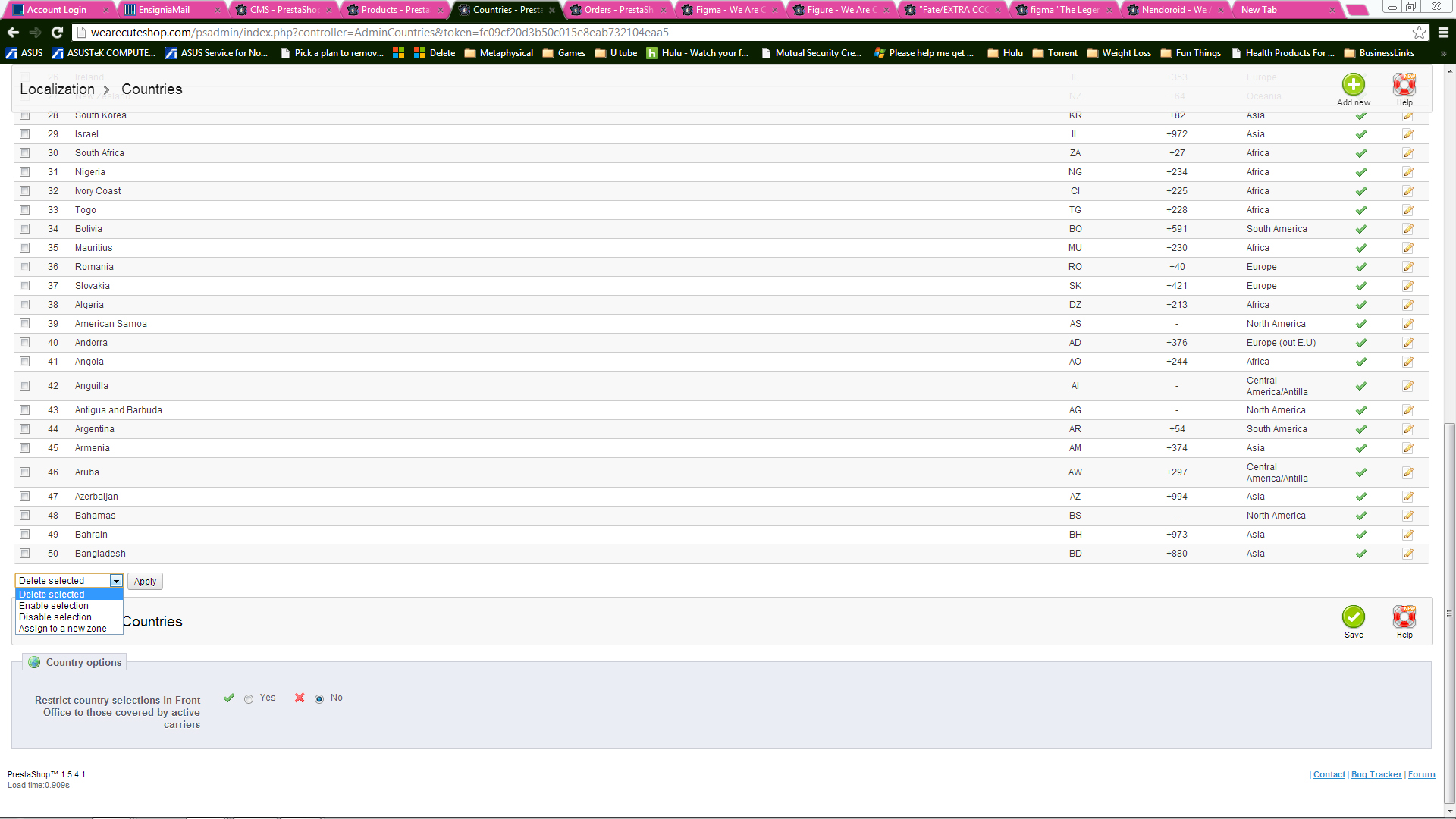Choose Enable selection from dropdown list
The image size is (1456, 819).
[x=54, y=606]
